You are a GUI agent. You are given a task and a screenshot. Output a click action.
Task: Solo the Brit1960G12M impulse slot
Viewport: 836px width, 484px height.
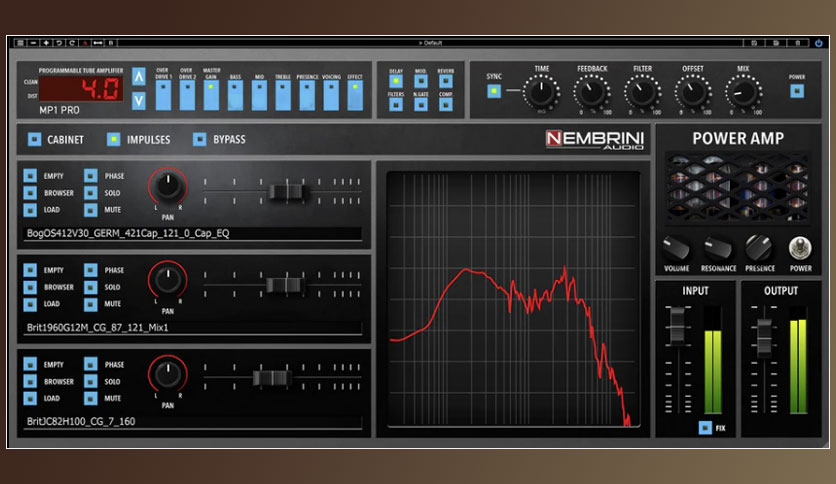coord(91,287)
